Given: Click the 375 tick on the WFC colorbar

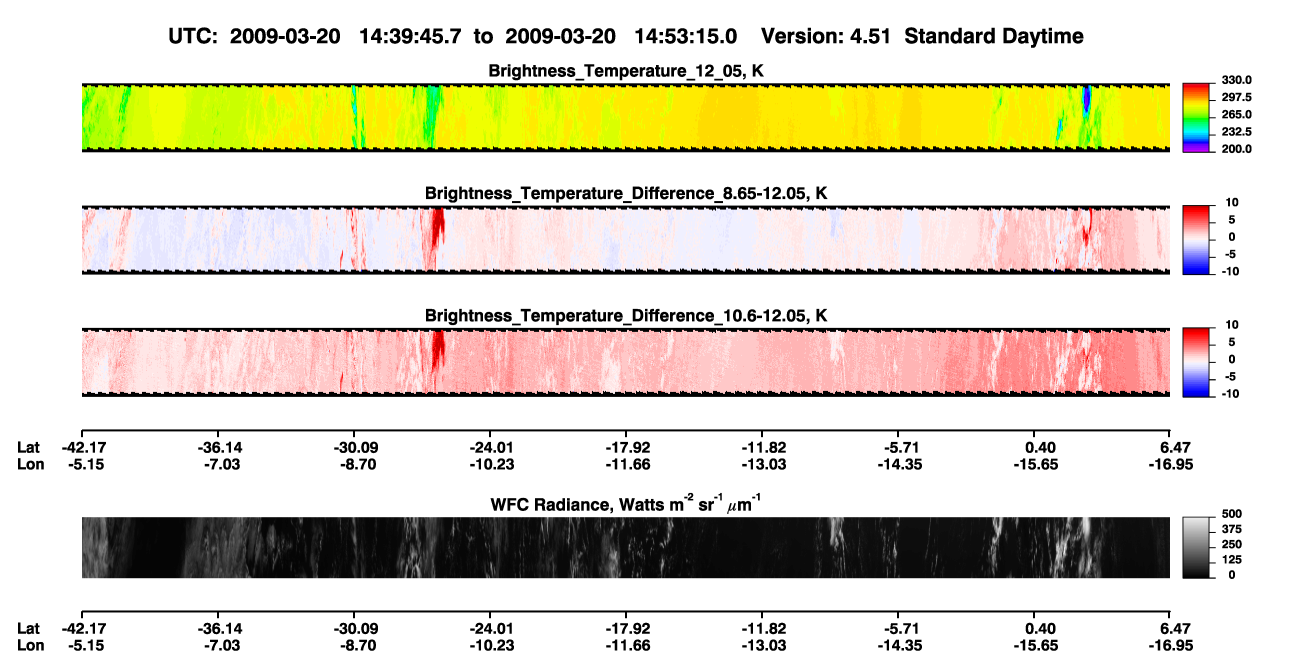Looking at the screenshot, I should point(1230,528).
